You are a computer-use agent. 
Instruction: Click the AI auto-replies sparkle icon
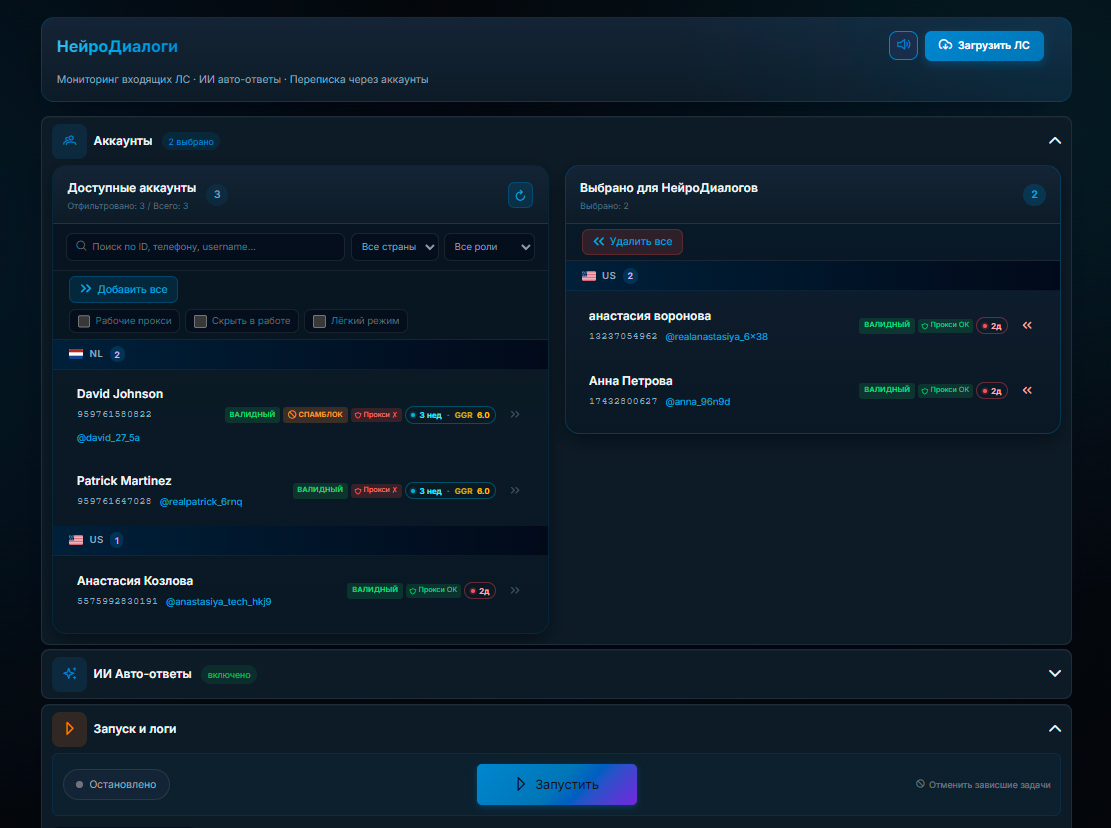coord(69,674)
